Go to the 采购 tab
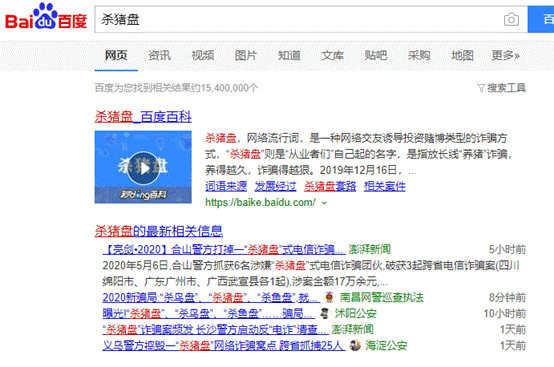The height and width of the screenshot is (367, 554). point(419,55)
